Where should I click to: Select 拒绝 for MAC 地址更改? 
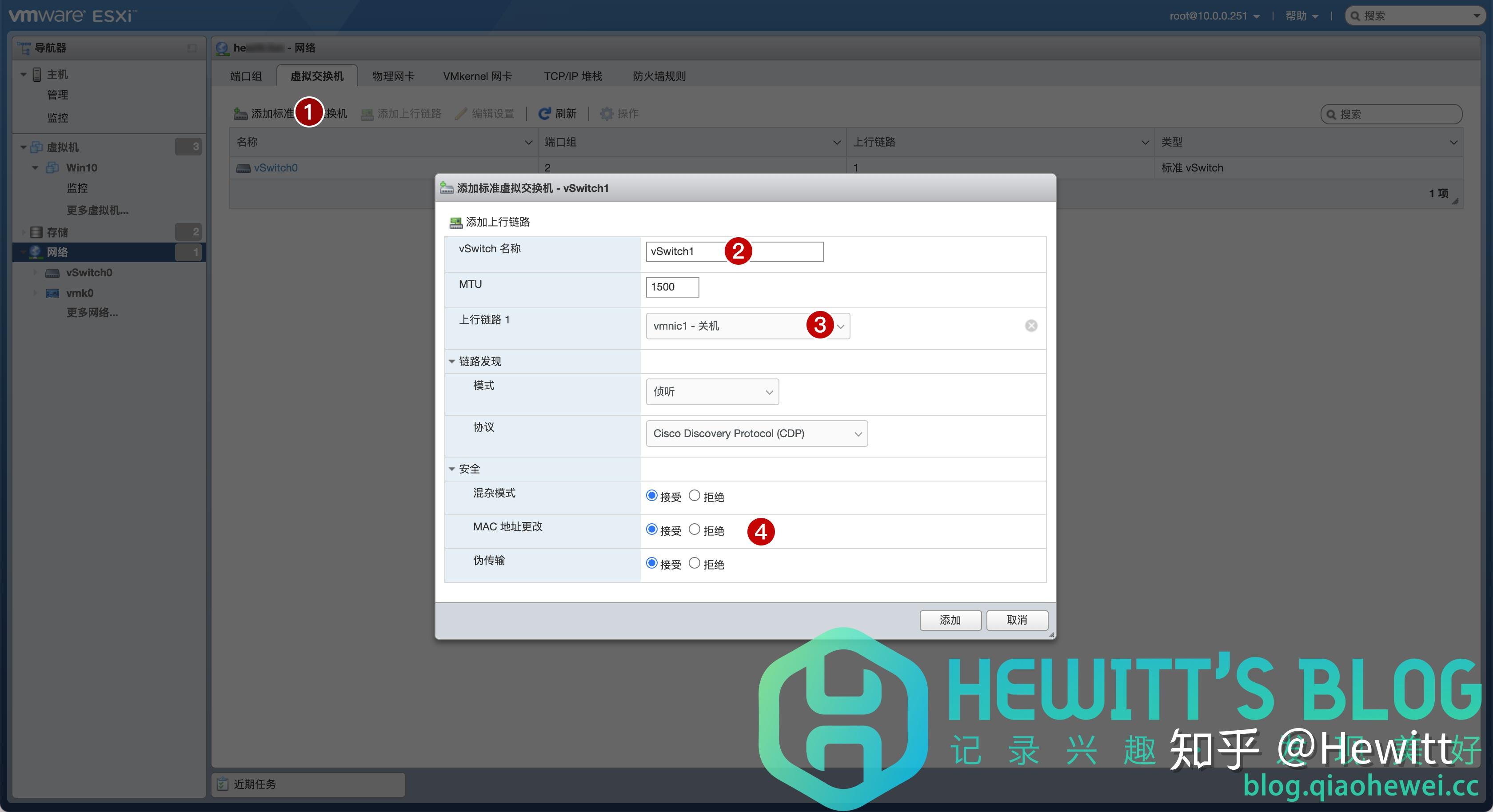click(694, 529)
